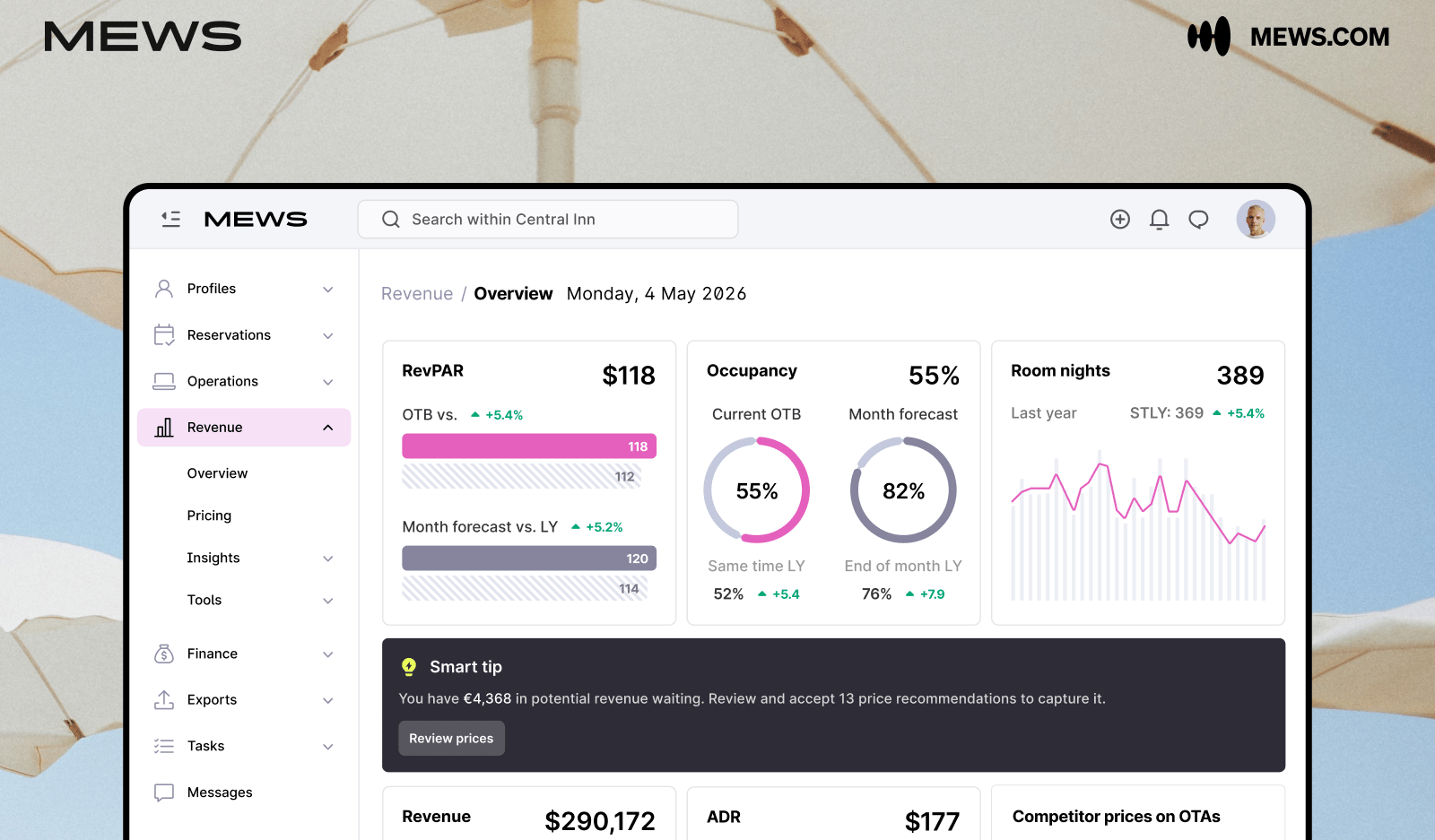The width and height of the screenshot is (1435, 840).
Task: Click the Finance money bag icon
Action: pyautogui.click(x=164, y=654)
